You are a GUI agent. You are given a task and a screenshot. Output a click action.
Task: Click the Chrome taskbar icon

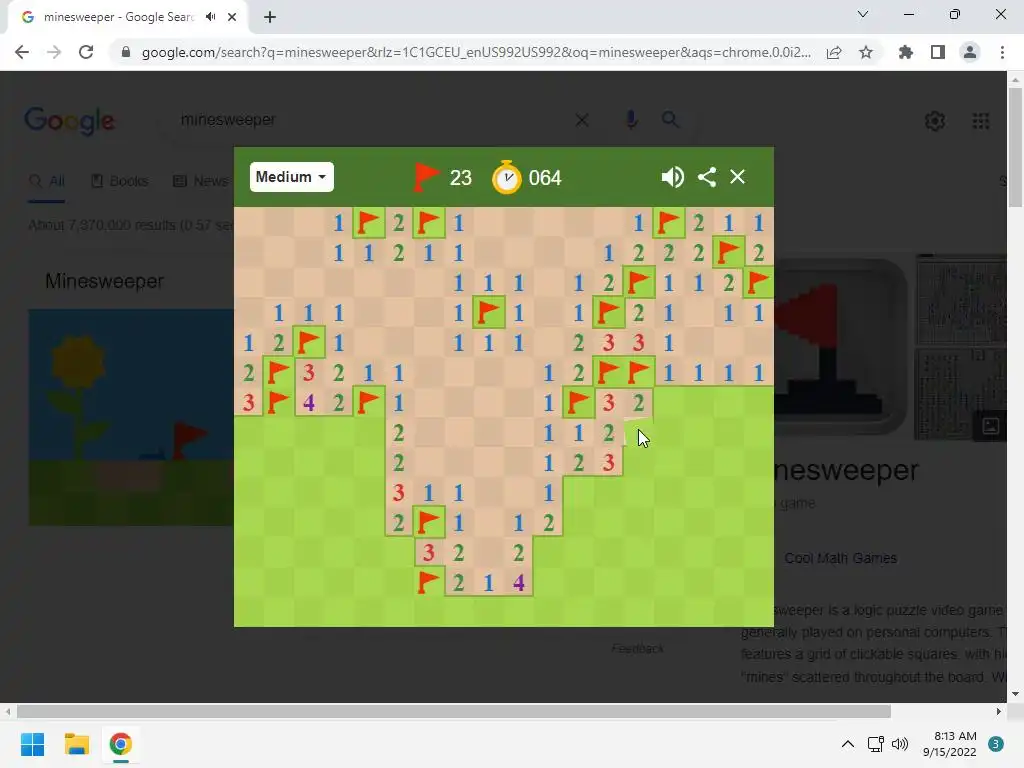pyautogui.click(x=120, y=744)
